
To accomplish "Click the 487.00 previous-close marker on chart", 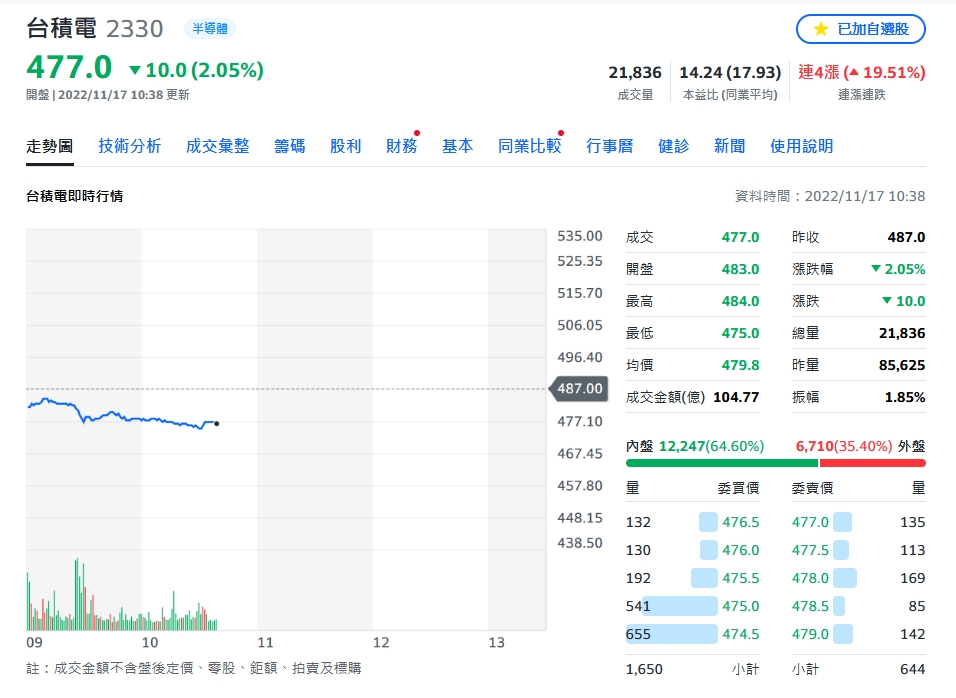I will tap(579, 388).
